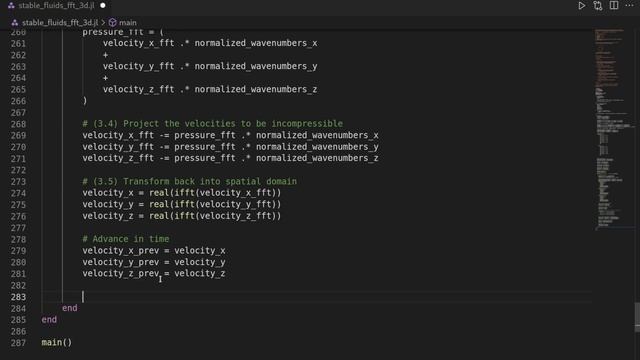Click line number 287 in gutter

click(x=18, y=343)
